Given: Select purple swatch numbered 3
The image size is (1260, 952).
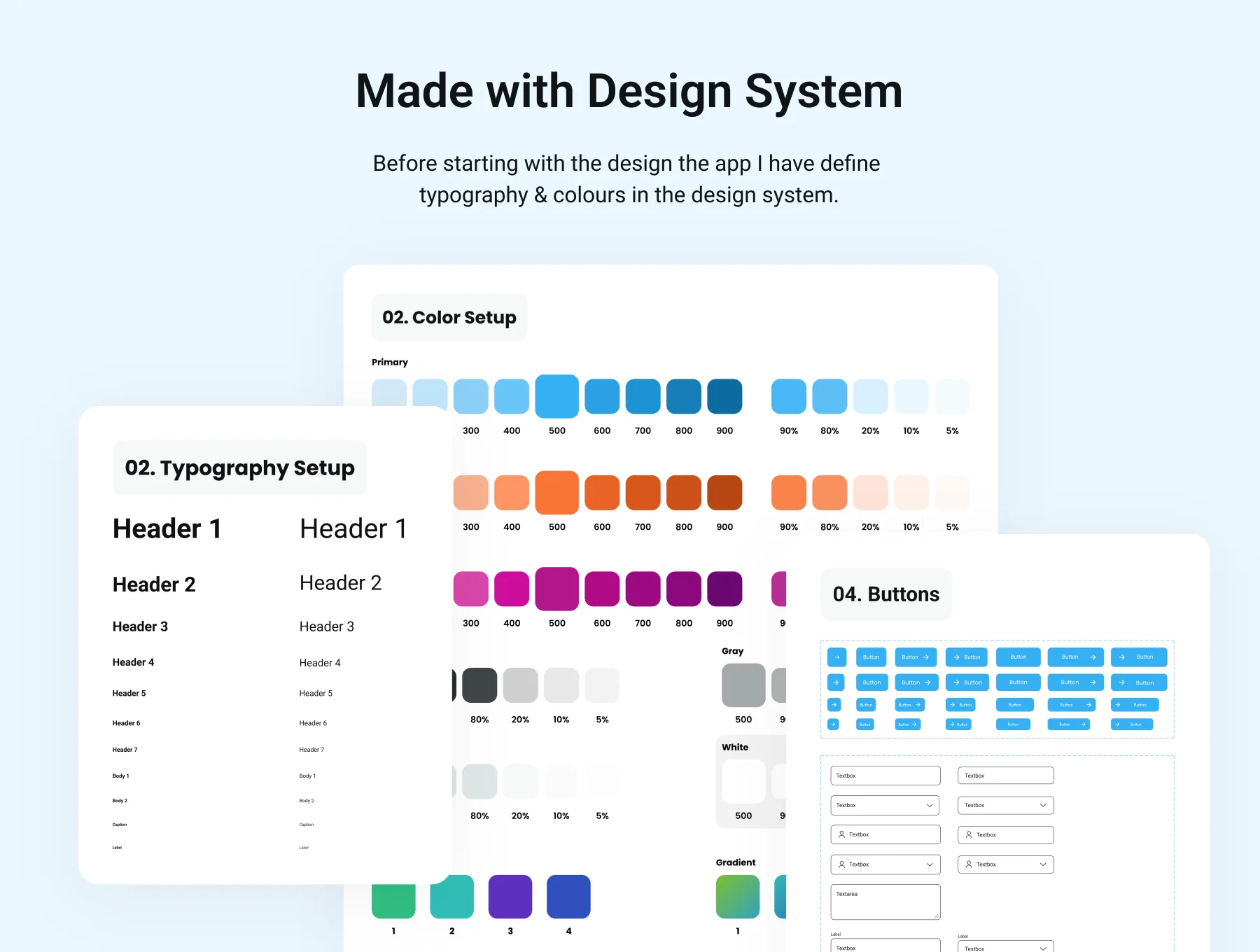Looking at the screenshot, I should click(510, 897).
